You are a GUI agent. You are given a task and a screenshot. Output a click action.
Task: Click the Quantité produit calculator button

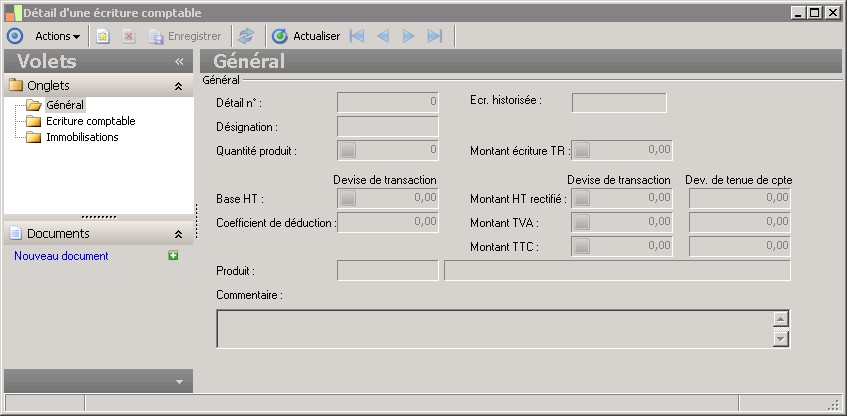pyautogui.click(x=348, y=150)
